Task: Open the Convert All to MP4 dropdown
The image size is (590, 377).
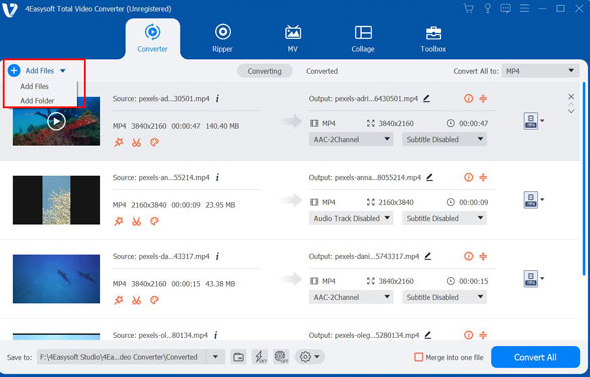Action: (x=540, y=71)
